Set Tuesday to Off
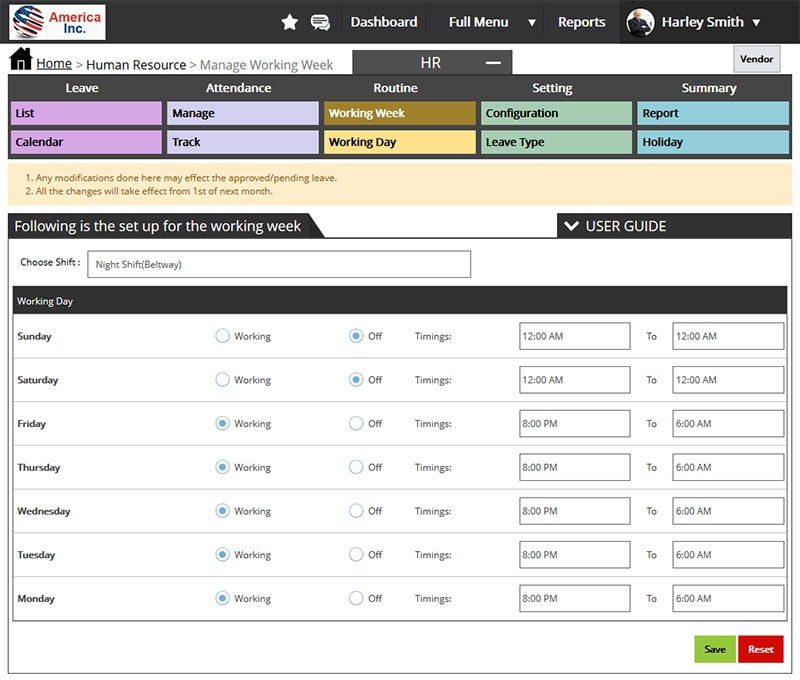This screenshot has width=800, height=680. (x=356, y=555)
